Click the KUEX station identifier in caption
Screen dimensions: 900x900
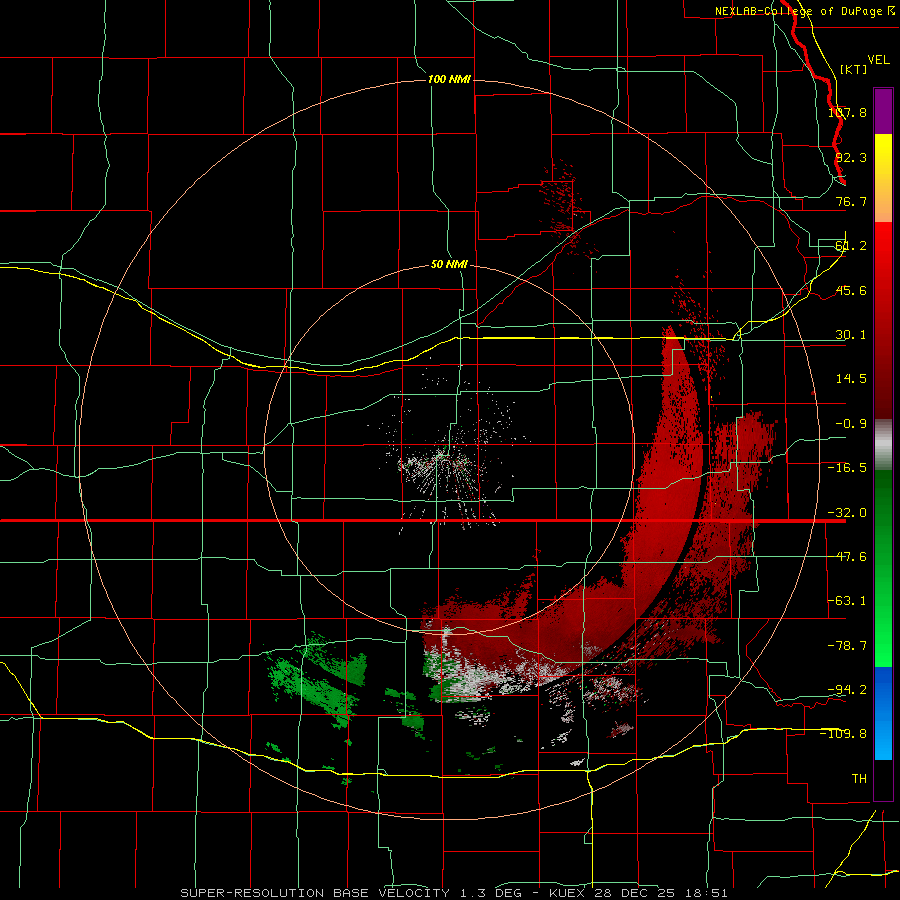point(567,893)
